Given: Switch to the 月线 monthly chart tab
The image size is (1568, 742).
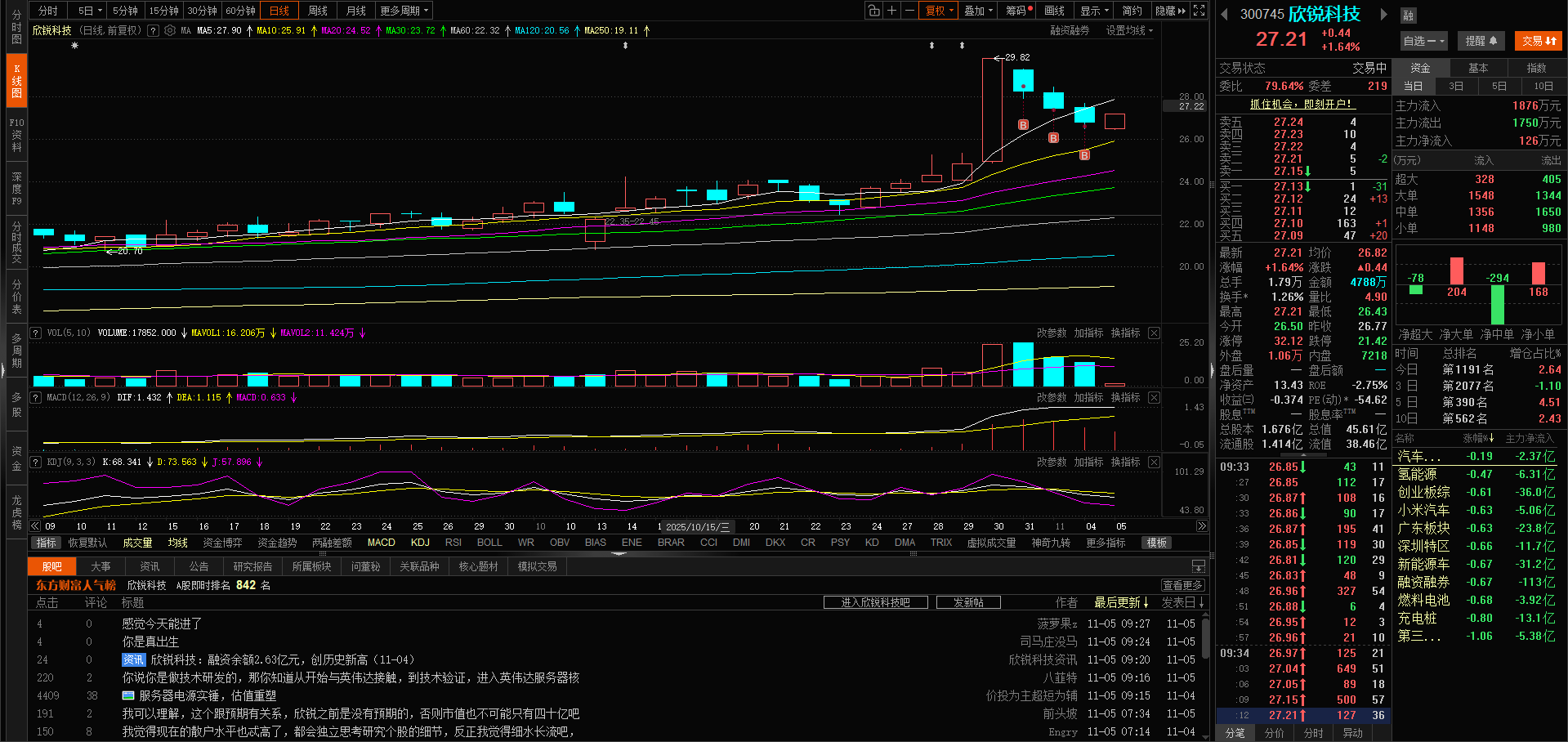Looking at the screenshot, I should point(356,11).
